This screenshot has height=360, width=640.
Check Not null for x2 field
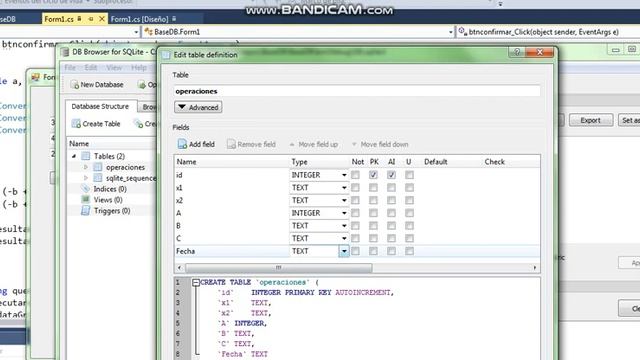click(356, 200)
